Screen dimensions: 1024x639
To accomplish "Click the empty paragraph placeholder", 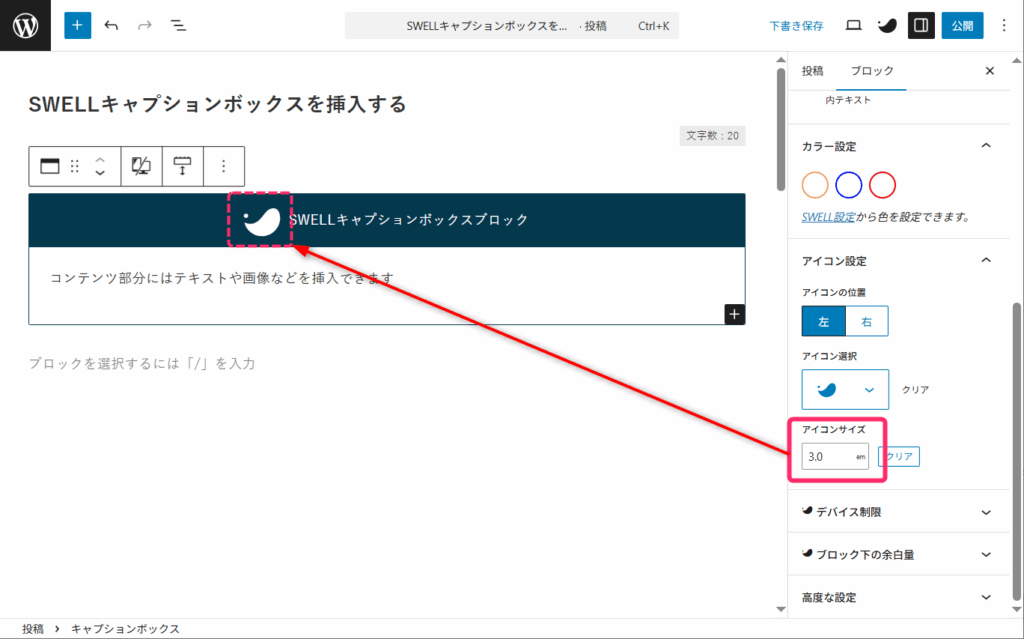I will [x=142, y=363].
